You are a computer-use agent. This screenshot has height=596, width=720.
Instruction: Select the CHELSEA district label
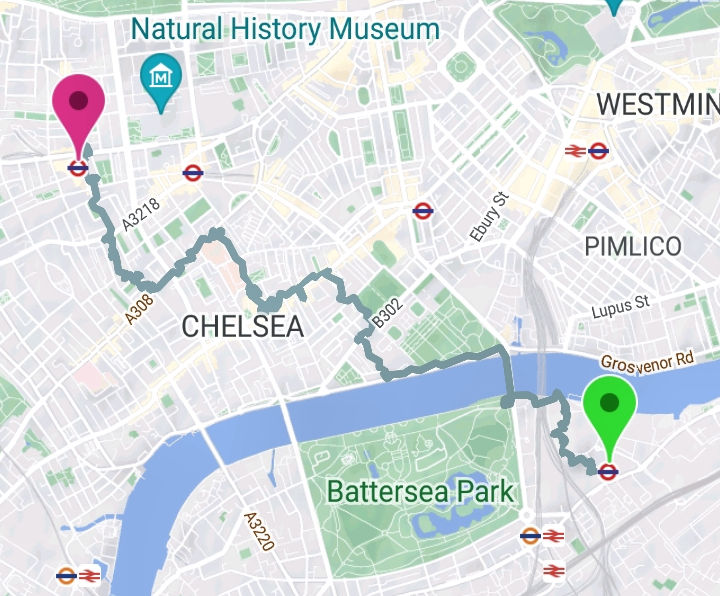(x=243, y=326)
